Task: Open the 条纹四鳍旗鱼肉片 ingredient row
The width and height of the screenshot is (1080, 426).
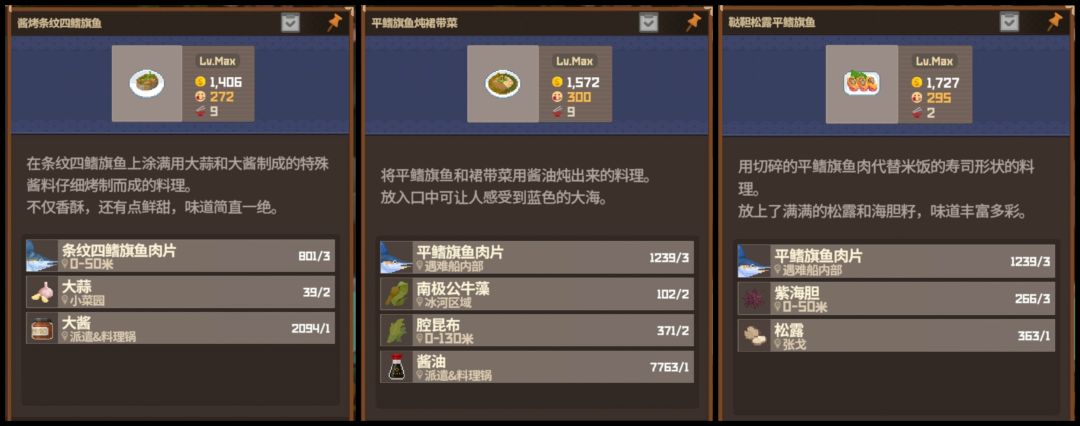Action: pyautogui.click(x=180, y=256)
